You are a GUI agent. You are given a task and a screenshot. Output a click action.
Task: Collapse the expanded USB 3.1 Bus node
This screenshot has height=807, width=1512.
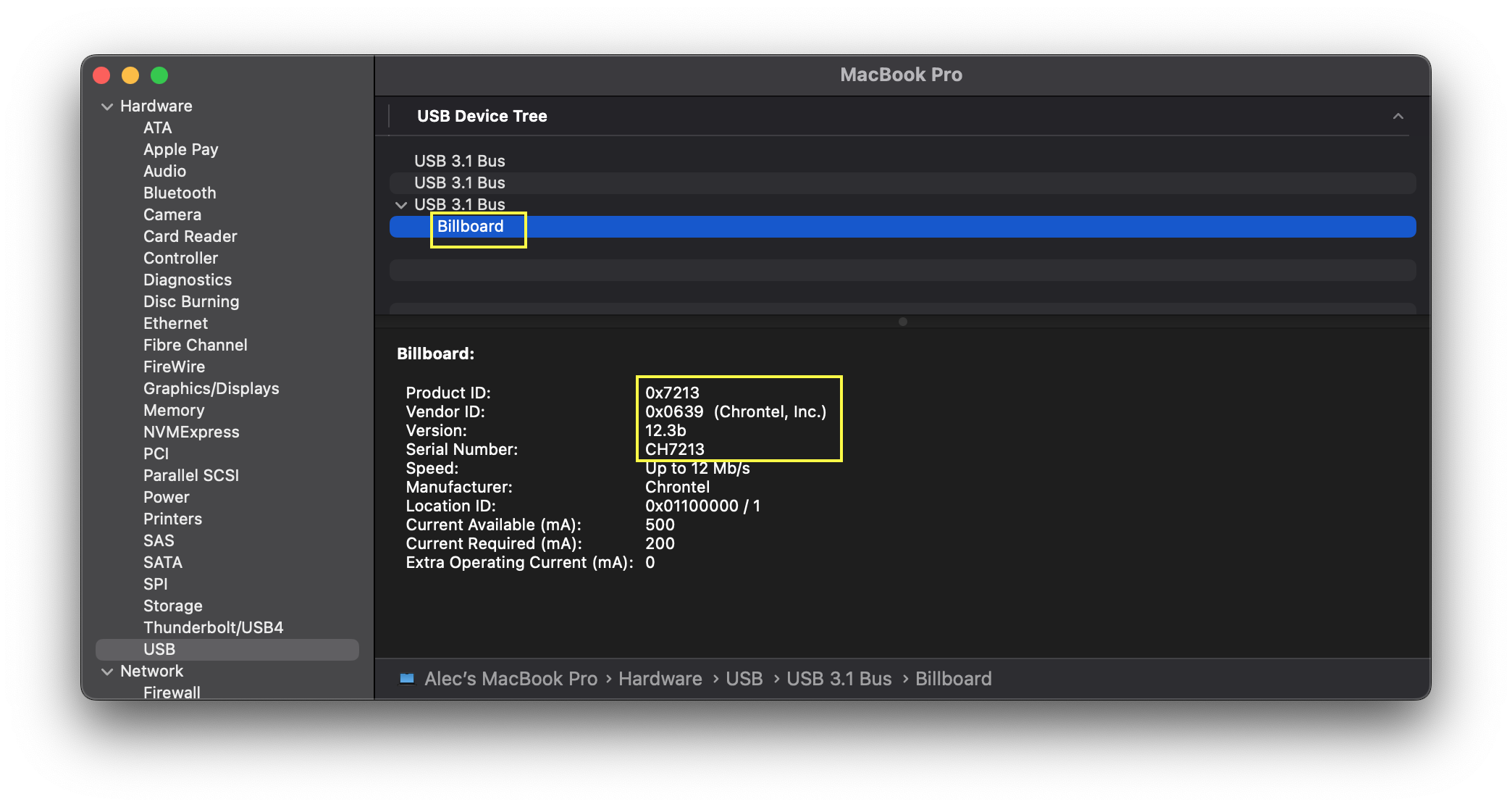[x=401, y=205]
